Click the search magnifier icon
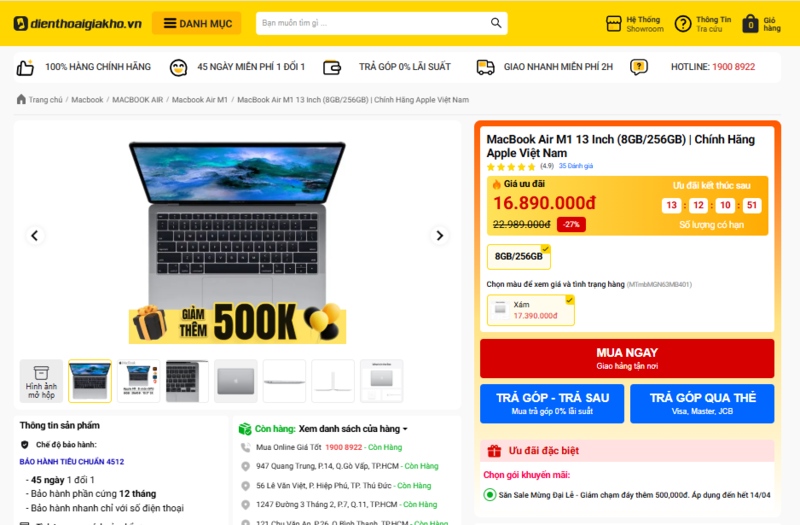The image size is (800, 525). point(496,23)
